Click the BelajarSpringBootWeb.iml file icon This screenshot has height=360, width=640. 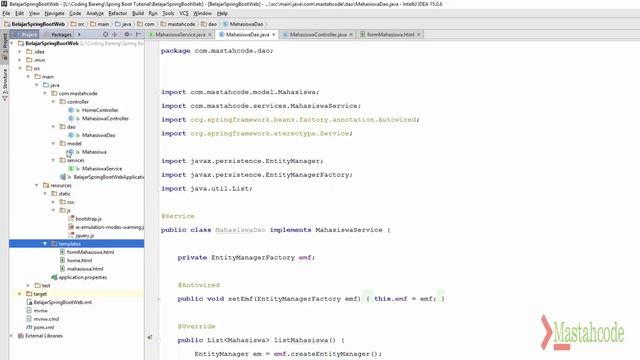[29, 302]
